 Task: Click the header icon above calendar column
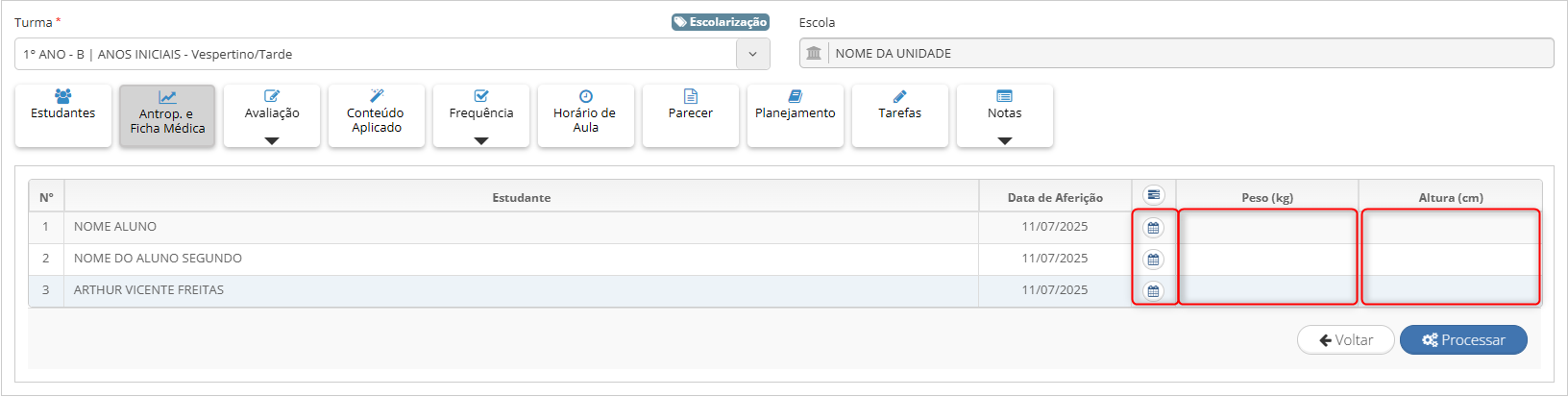1154,195
